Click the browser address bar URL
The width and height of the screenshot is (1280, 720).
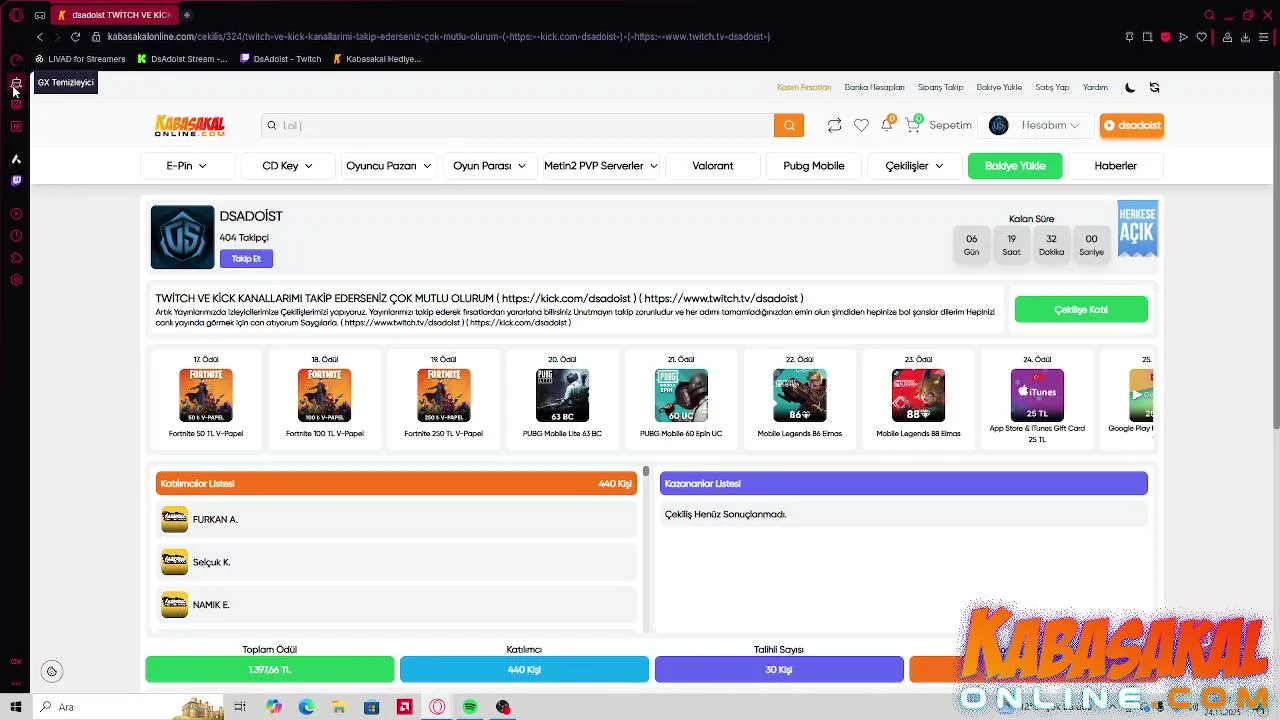439,37
